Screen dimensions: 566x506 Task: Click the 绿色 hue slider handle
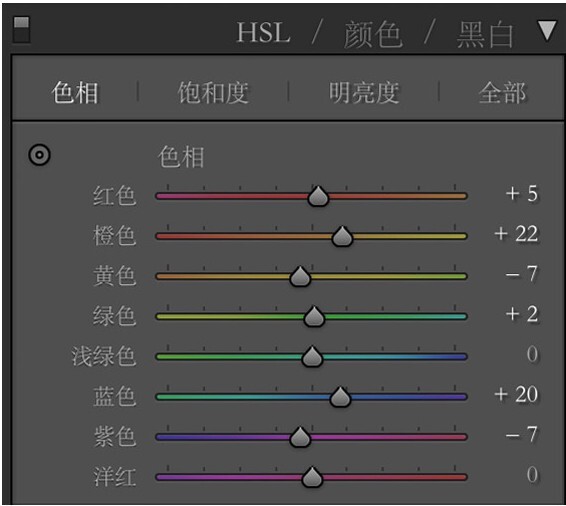coord(314,317)
